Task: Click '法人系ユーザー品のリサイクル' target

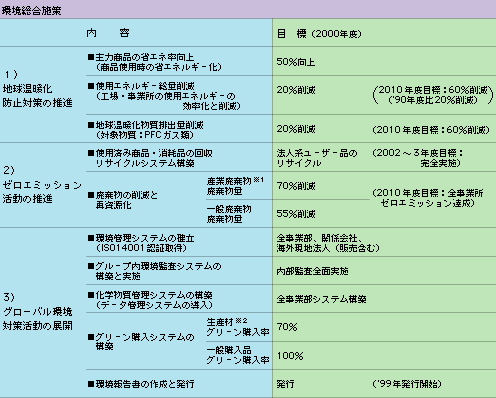Action: (317, 158)
